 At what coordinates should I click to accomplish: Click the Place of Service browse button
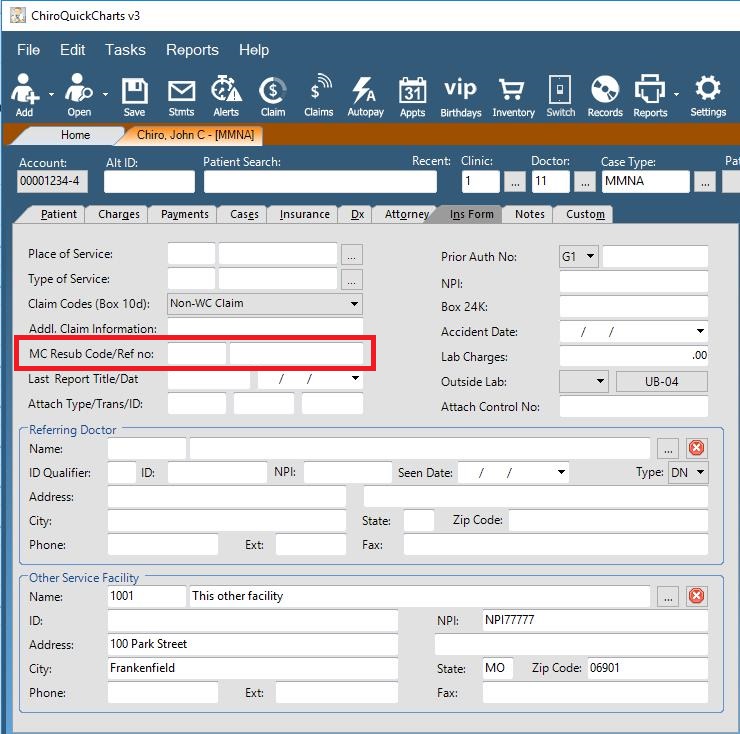351,254
